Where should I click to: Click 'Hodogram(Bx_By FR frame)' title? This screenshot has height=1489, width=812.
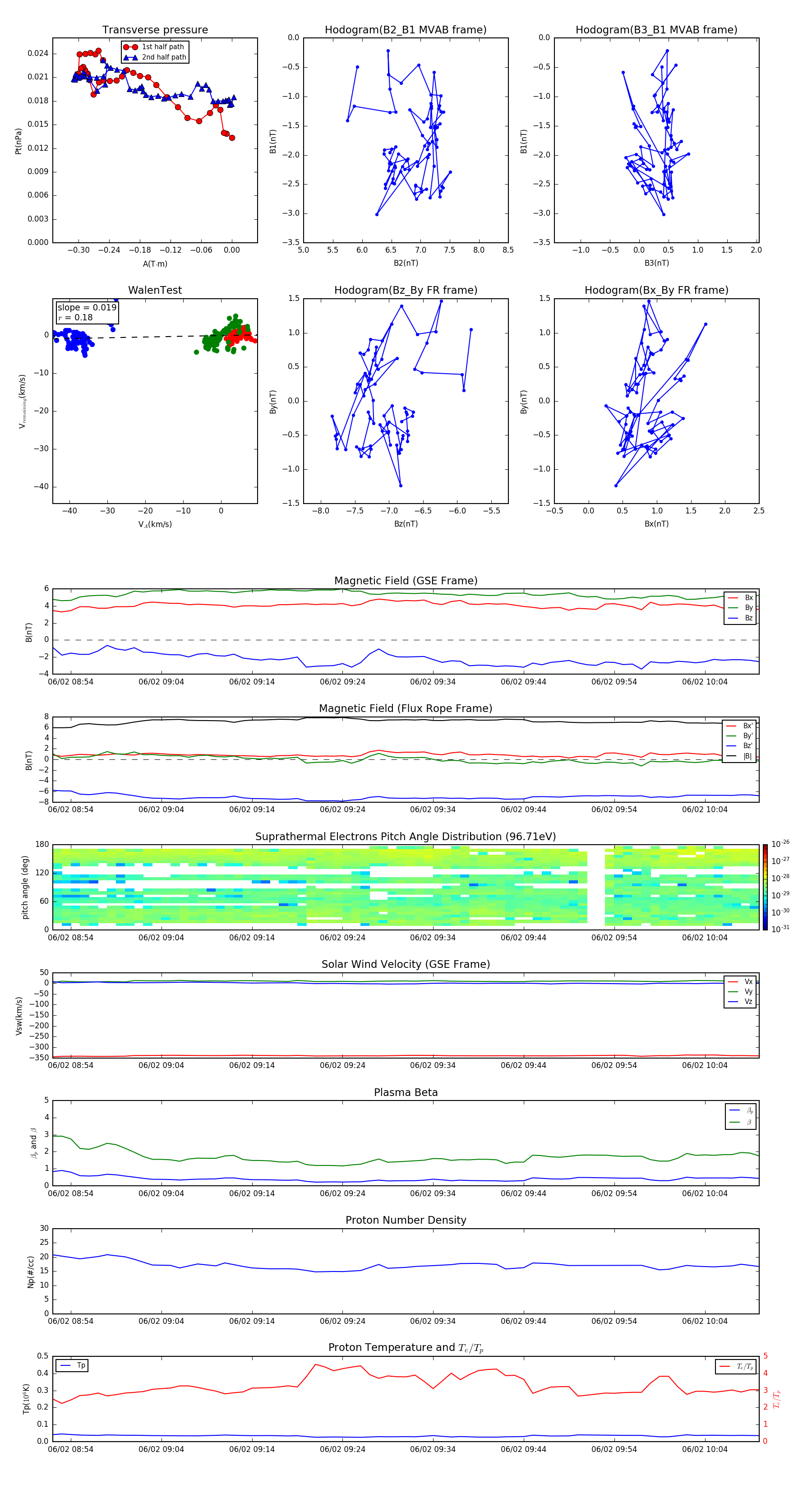tap(656, 290)
